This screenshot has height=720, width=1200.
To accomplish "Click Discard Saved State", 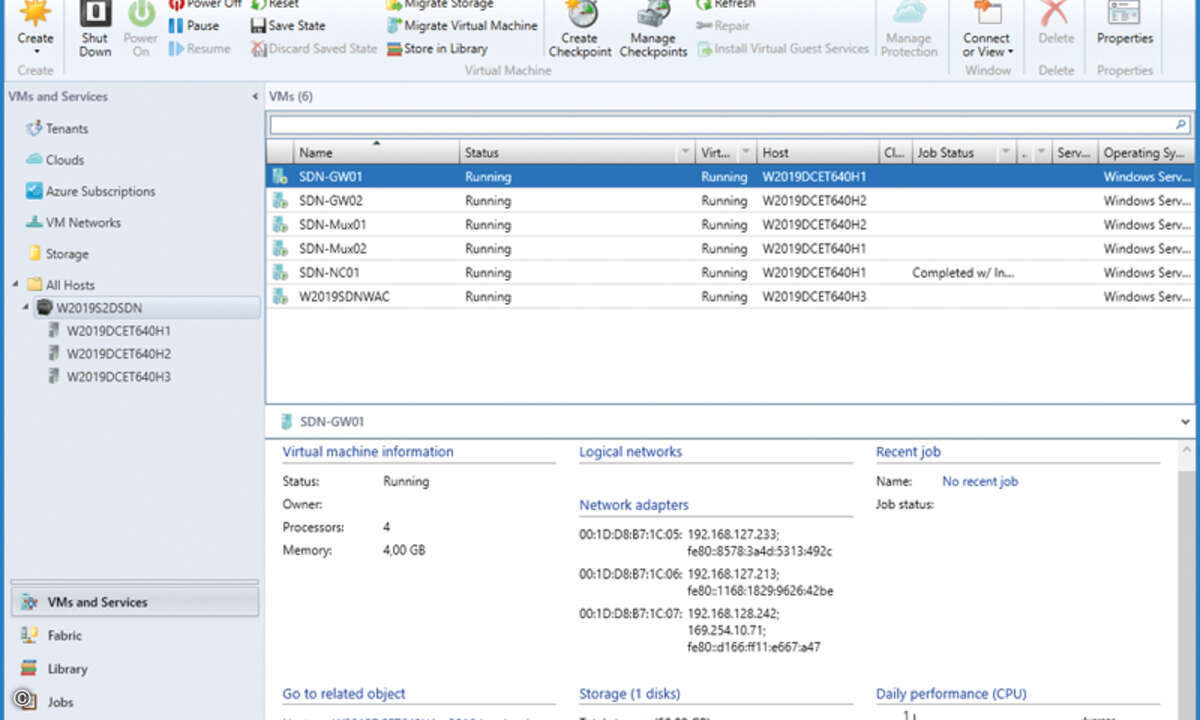I will coord(315,49).
